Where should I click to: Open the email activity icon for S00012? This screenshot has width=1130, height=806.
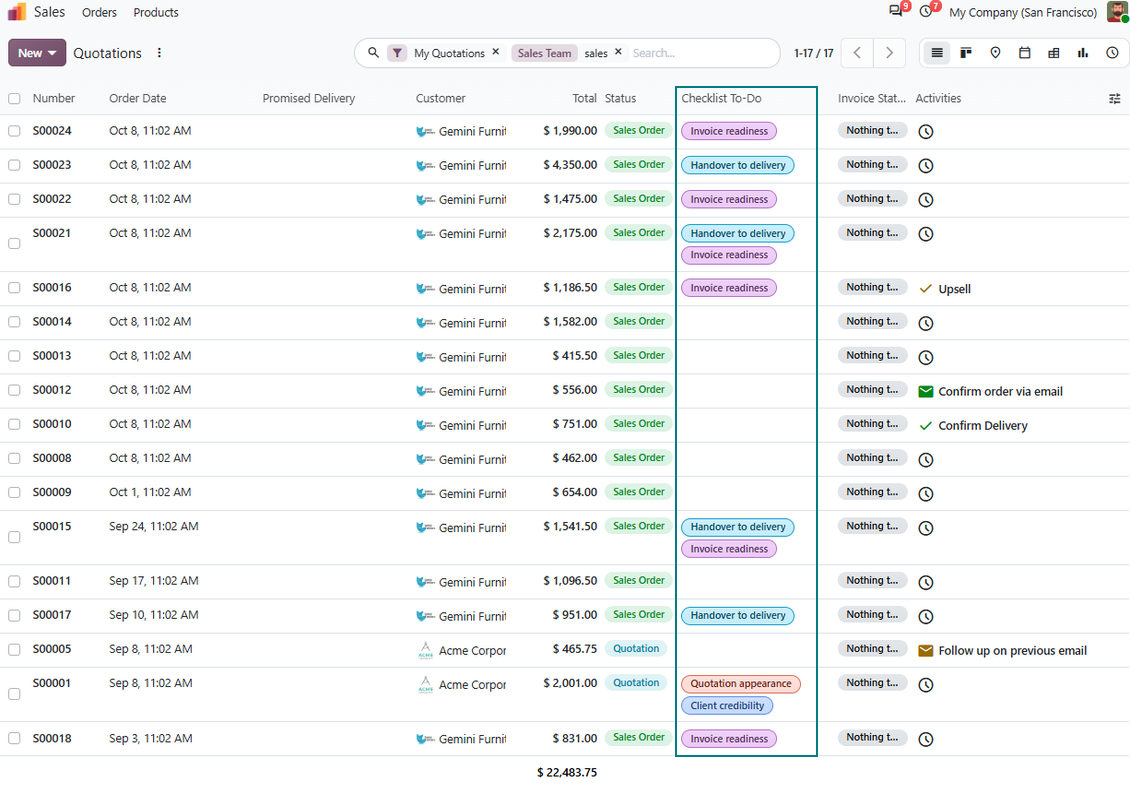click(x=926, y=391)
